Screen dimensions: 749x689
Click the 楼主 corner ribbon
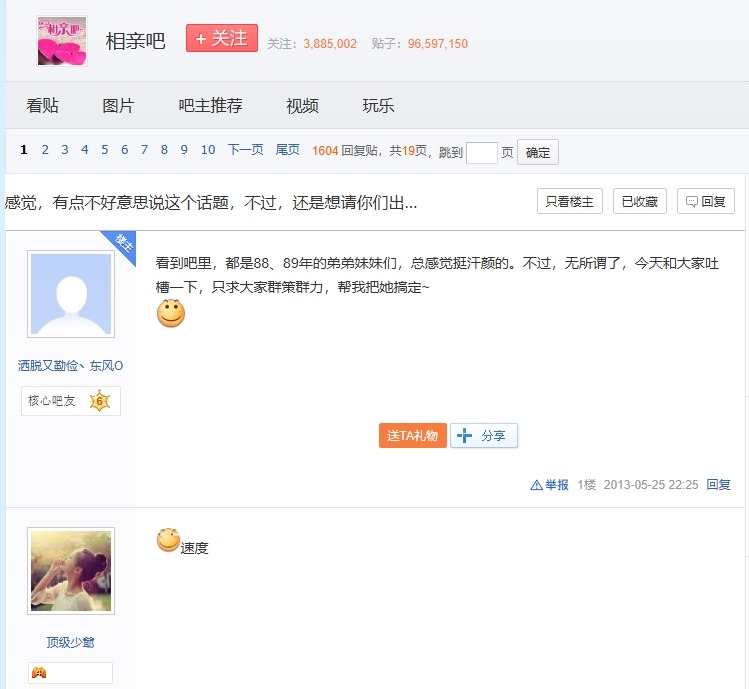pos(123,243)
